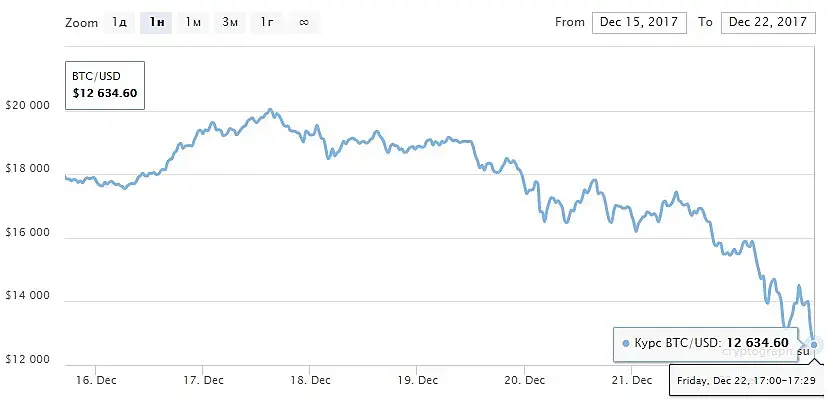The height and width of the screenshot is (401, 833).
Task: Click the Friday, Dec 22 time tooltip
Action: [749, 380]
